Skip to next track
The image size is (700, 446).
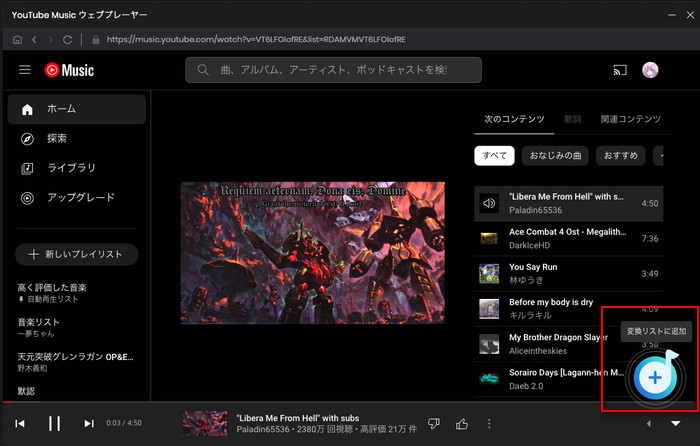(x=89, y=423)
